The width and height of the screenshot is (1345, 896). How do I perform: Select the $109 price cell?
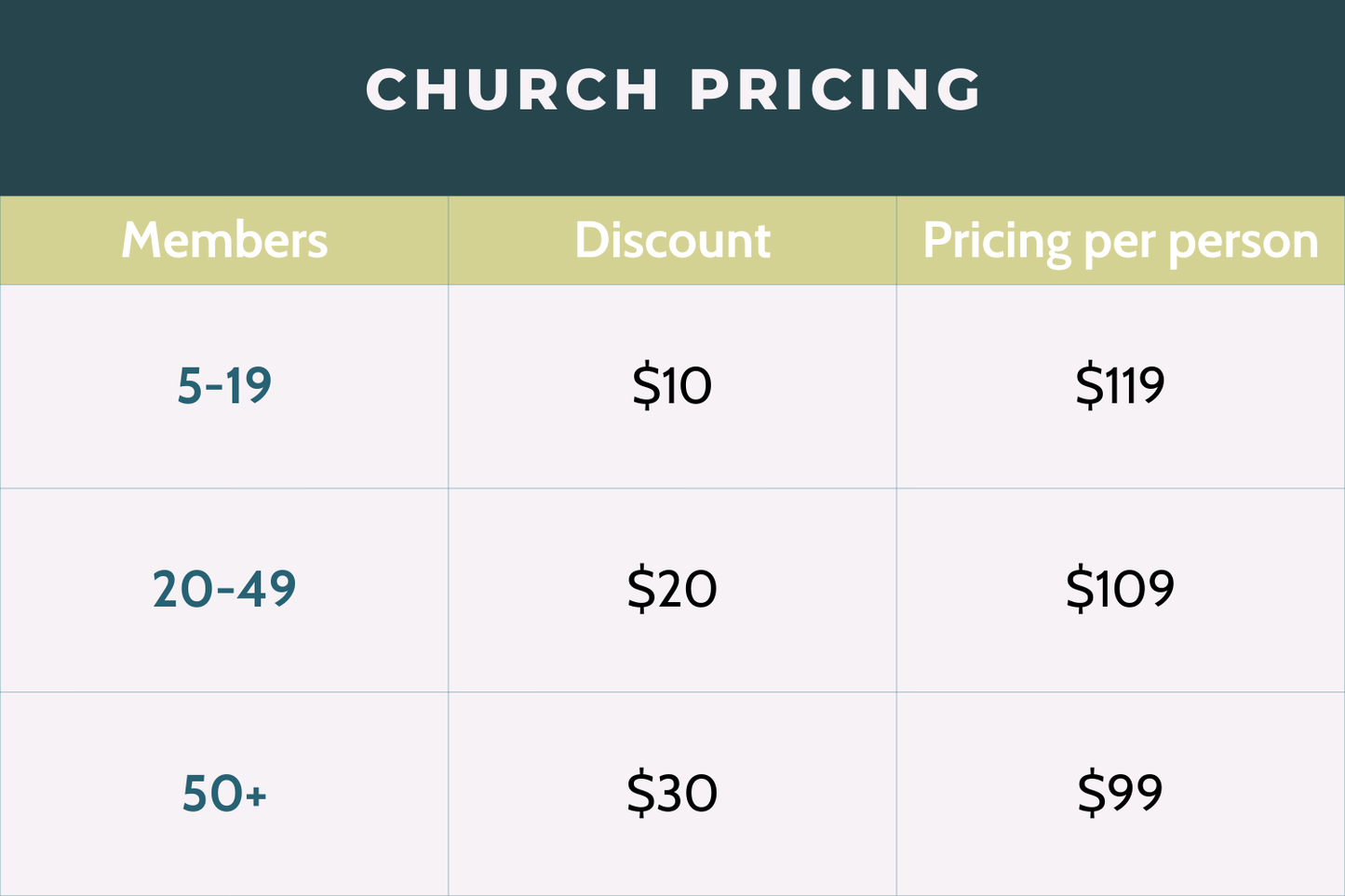(1120, 589)
